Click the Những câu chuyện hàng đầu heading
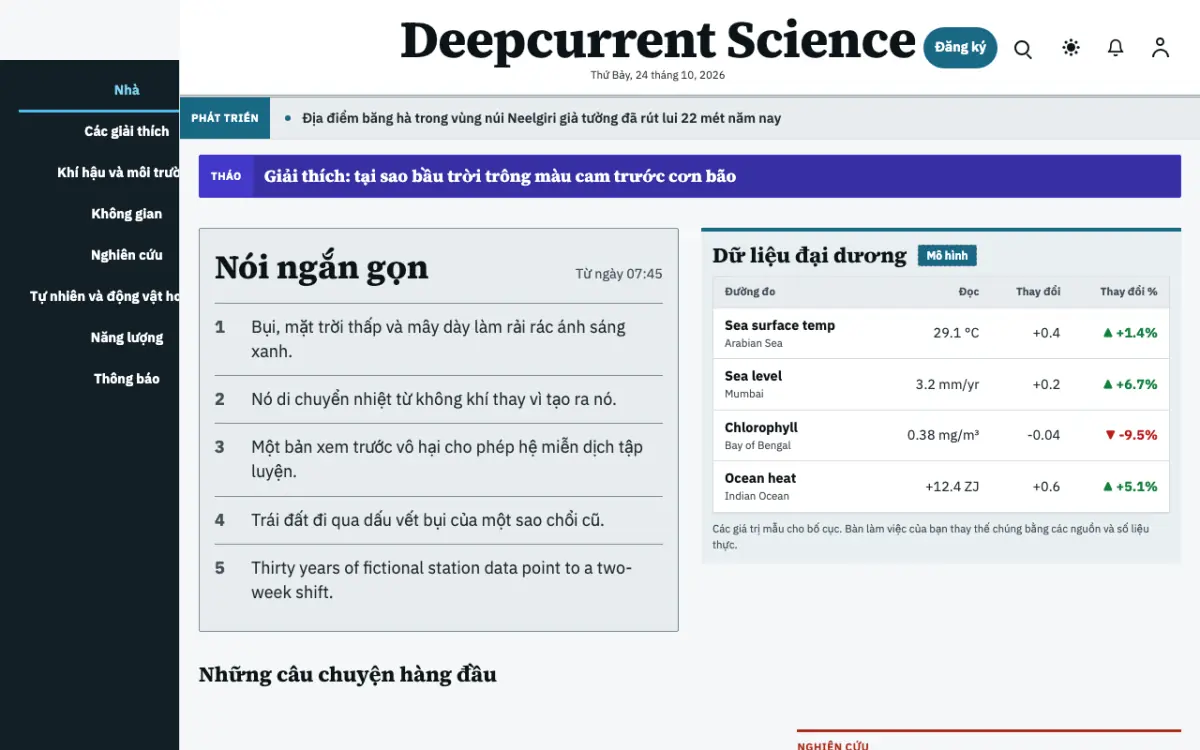The image size is (1200, 750). pos(348,675)
